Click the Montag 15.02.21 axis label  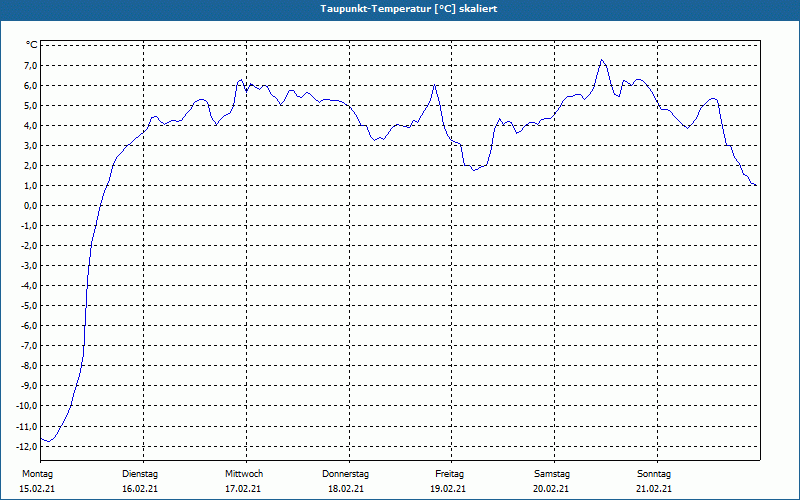click(37, 481)
